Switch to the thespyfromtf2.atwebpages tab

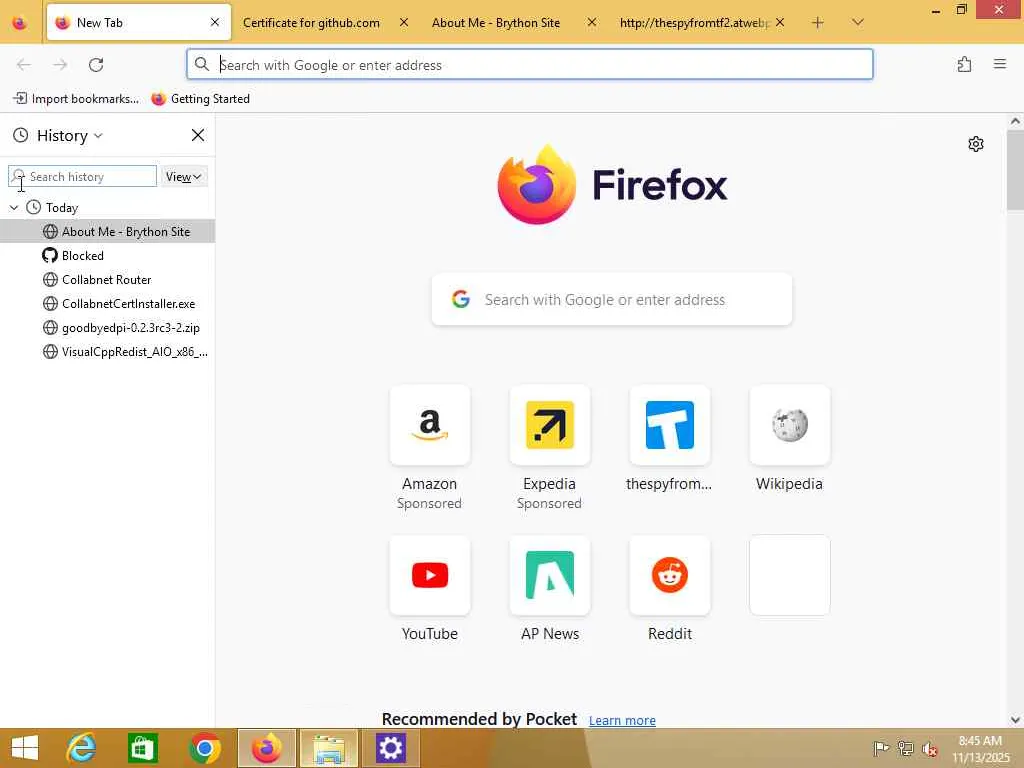[695, 23]
